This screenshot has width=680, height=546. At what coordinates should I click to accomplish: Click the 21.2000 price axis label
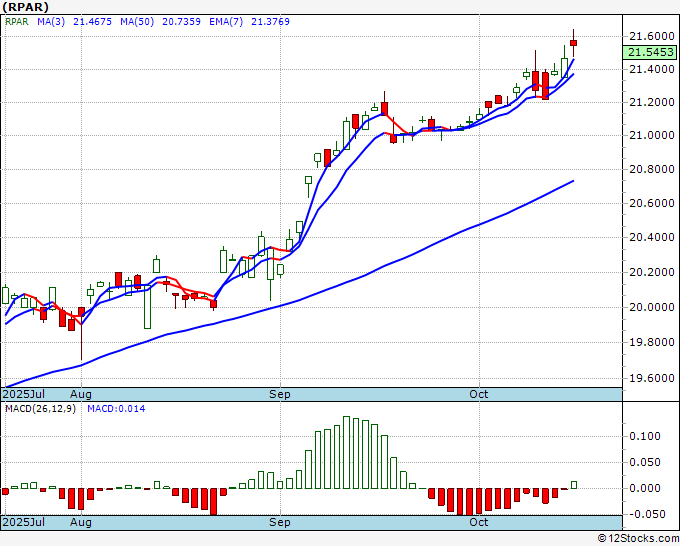[652, 102]
